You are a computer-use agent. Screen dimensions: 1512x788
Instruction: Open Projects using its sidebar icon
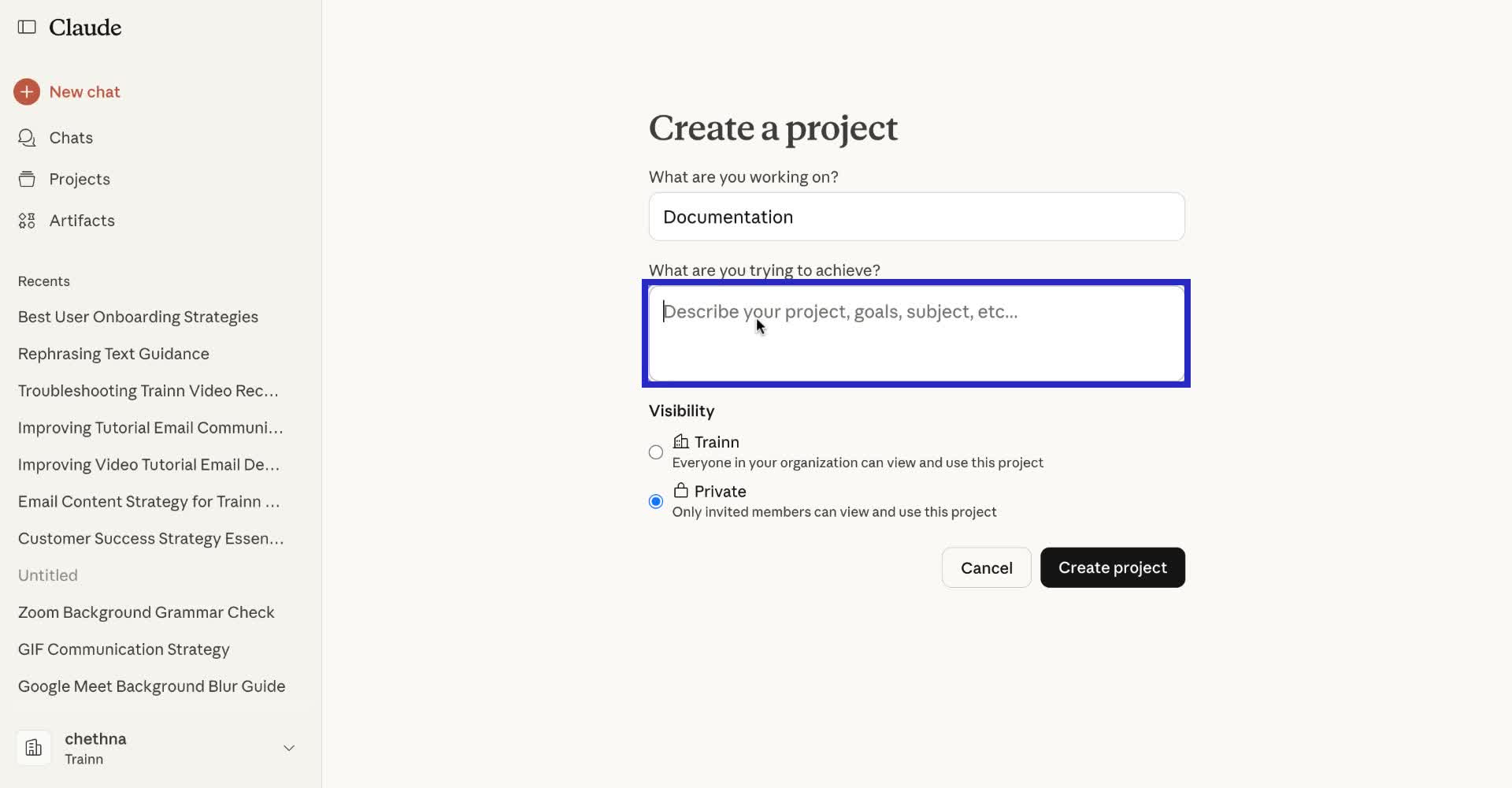[26, 179]
